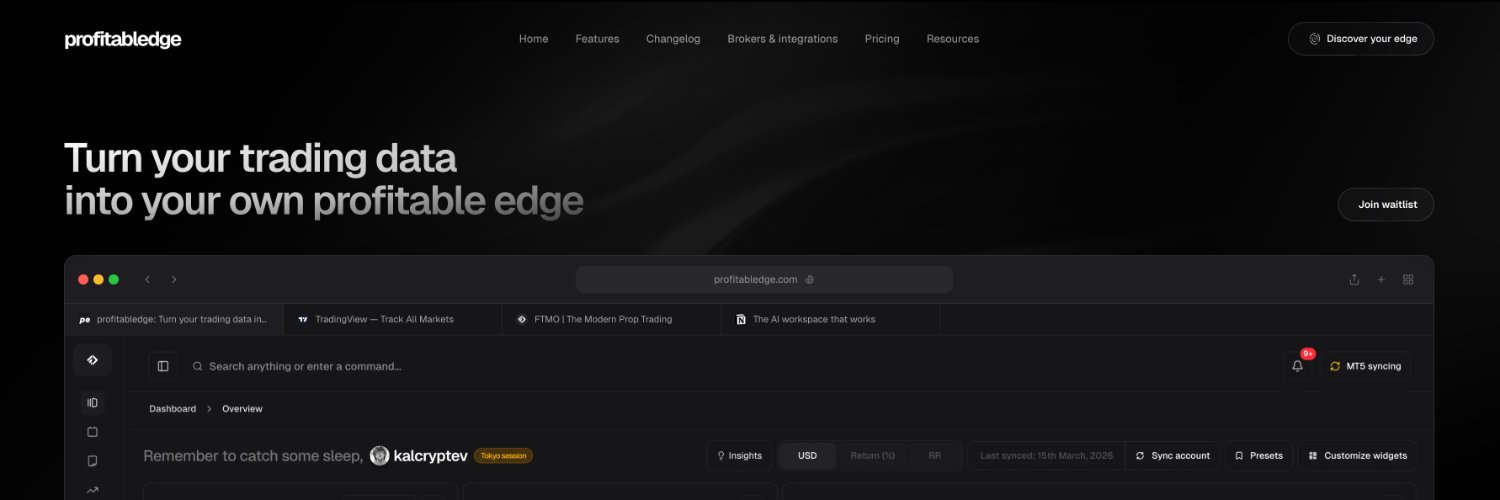1500x500 pixels.
Task: Go to the Changelog page
Action: 673,39
